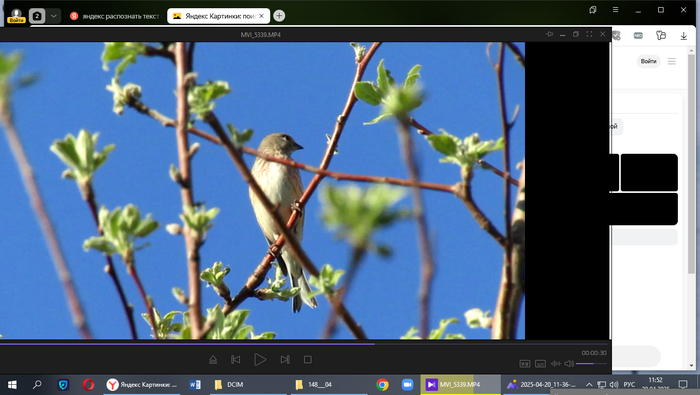This screenshot has height=395, width=700.
Task: Seek on the purple video progress bar
Action: 305,343
